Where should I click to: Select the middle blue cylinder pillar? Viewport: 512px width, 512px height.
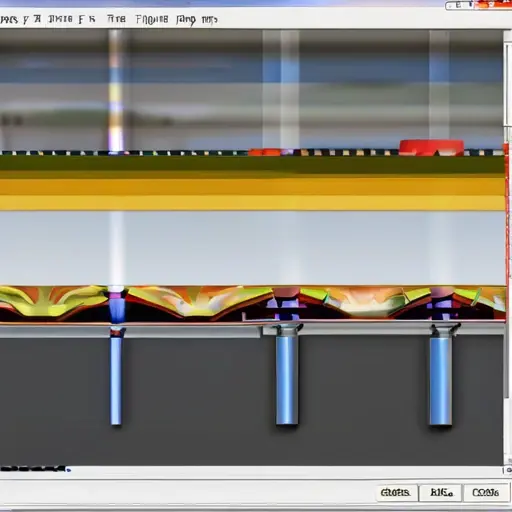(287, 380)
